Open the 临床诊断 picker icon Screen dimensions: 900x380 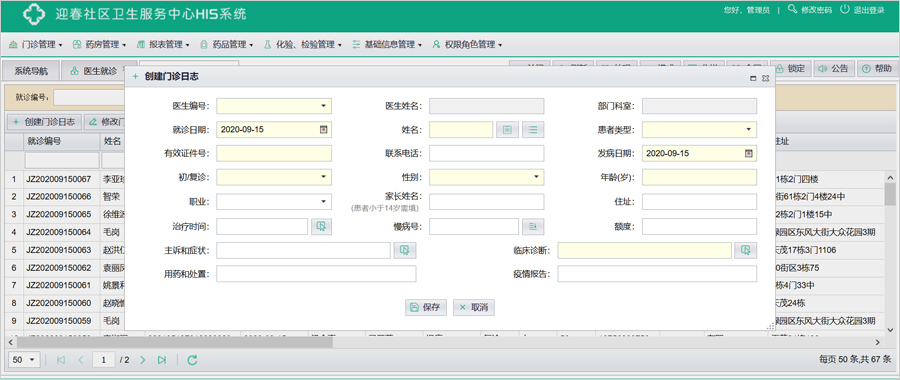click(746, 250)
